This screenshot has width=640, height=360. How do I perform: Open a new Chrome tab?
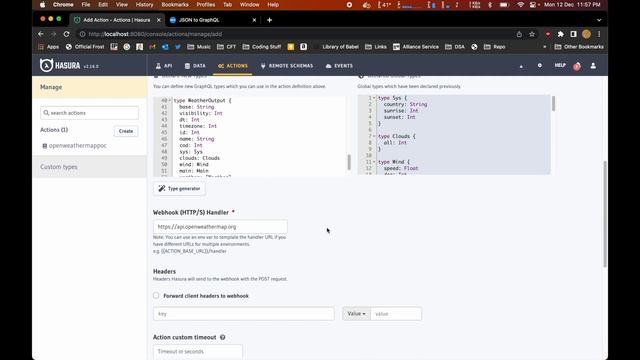pos(269,20)
